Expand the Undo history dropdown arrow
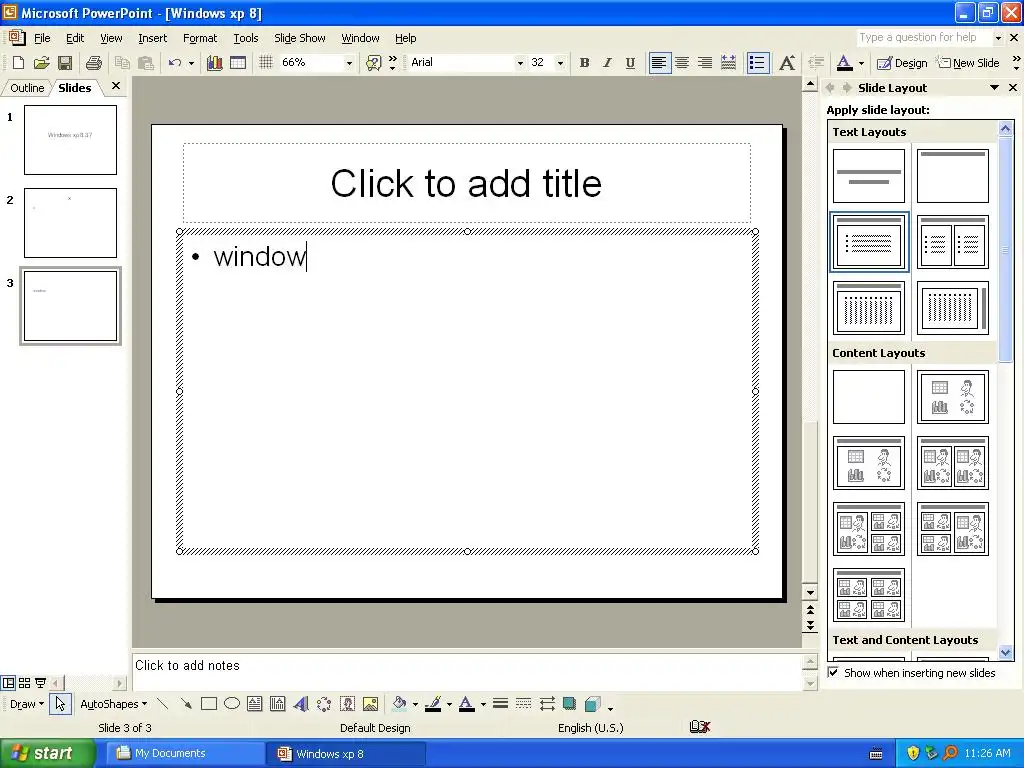1024x768 pixels. point(191,63)
